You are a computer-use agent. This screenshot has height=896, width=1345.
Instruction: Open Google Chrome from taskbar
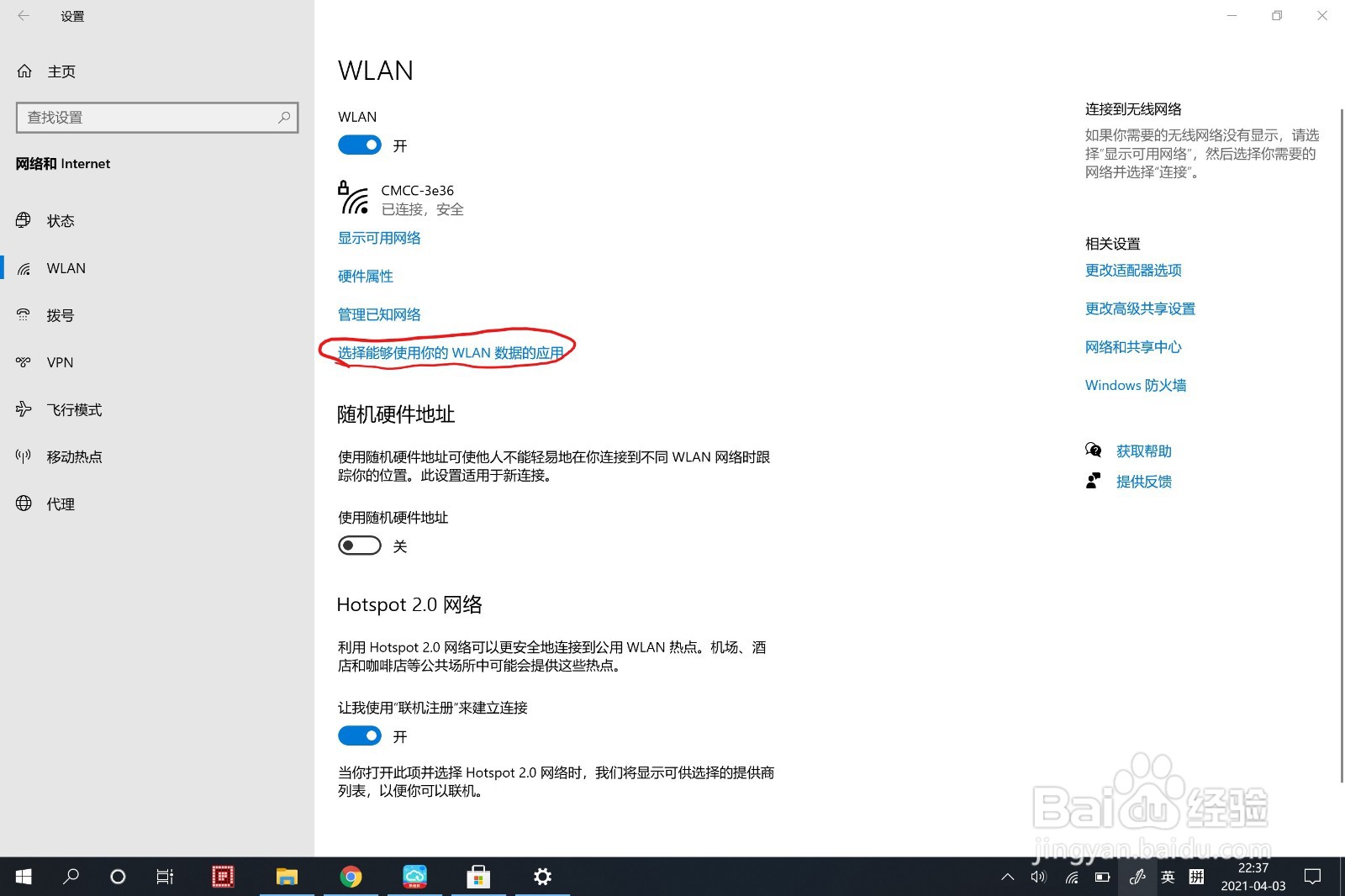(351, 877)
